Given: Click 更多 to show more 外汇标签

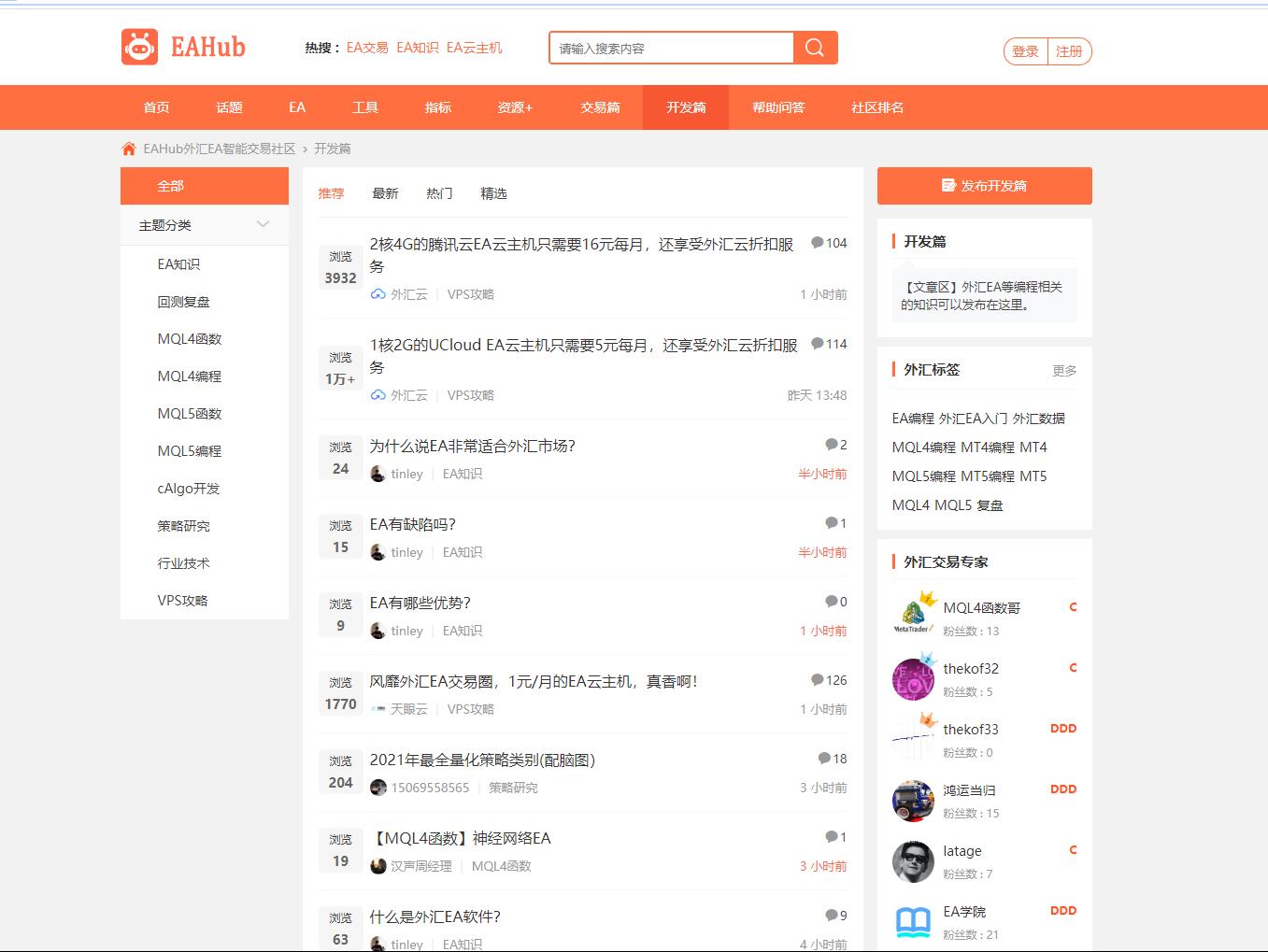Looking at the screenshot, I should click(x=1063, y=371).
